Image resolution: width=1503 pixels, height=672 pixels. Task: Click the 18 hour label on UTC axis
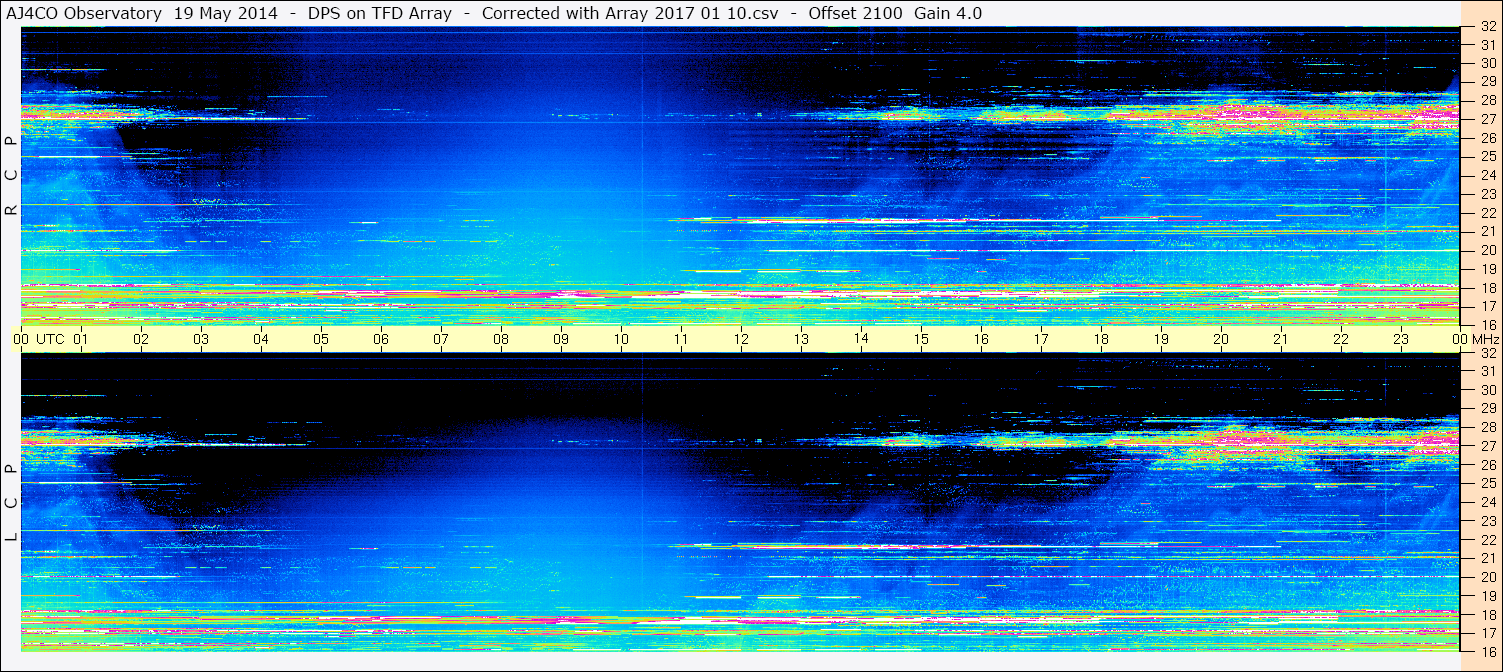[x=1101, y=340]
